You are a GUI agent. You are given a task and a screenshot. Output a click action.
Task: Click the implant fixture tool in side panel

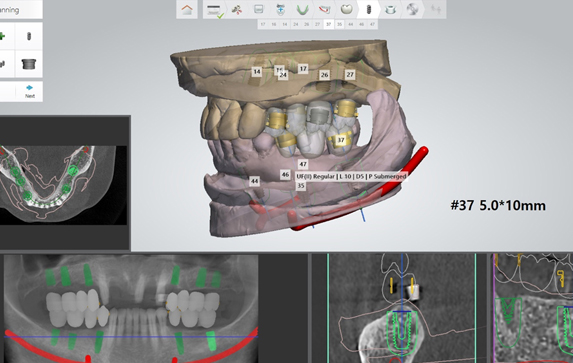point(29,36)
